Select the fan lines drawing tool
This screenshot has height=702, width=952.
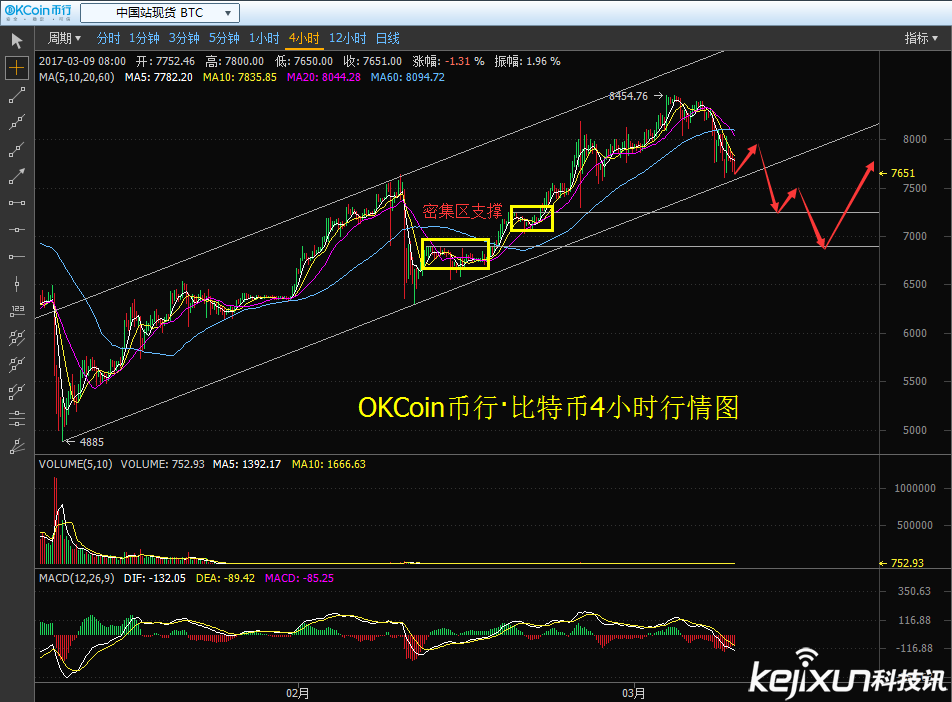point(16,446)
